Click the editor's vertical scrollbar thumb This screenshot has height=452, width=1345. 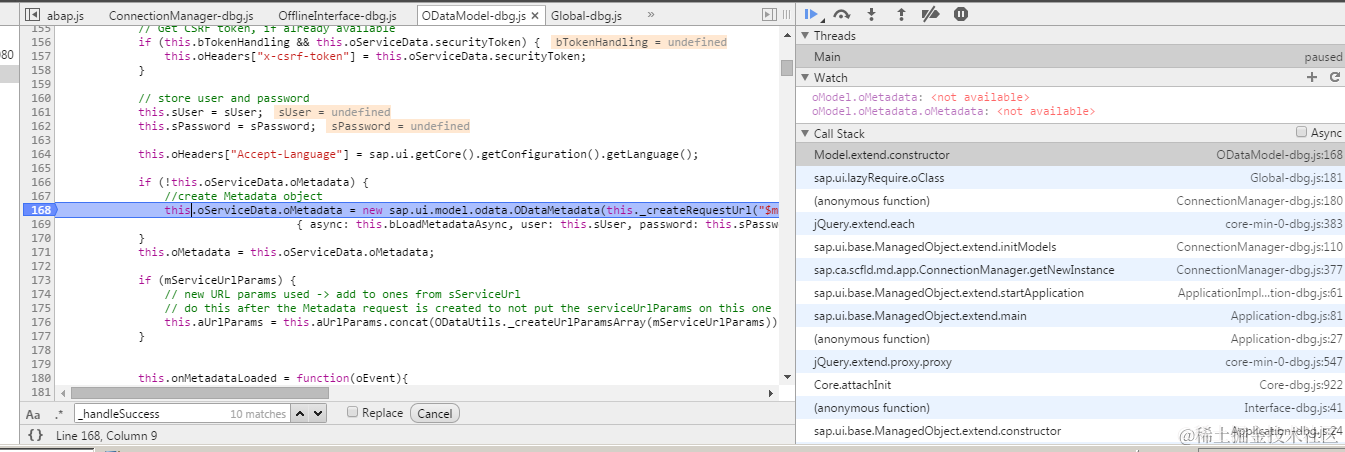click(x=787, y=69)
